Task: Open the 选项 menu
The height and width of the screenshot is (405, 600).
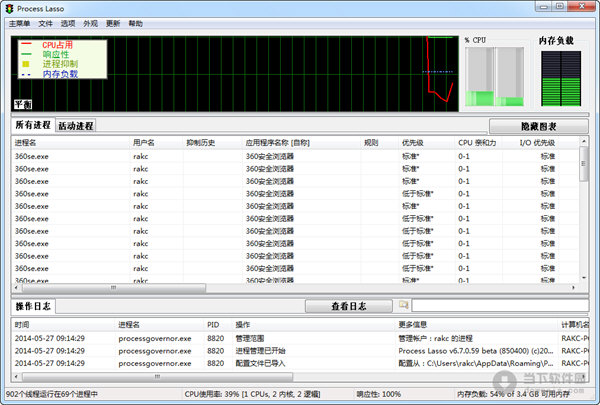Action: pos(68,24)
